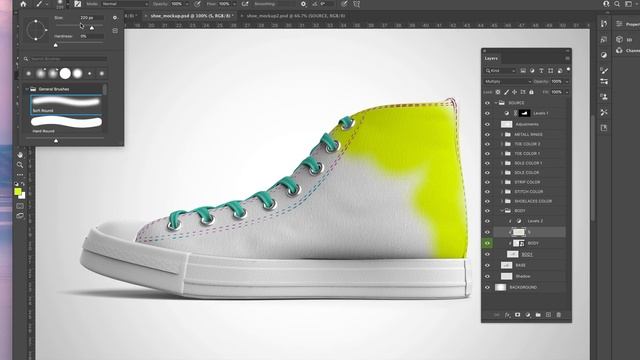Click the delete layer trash icon
The width and height of the screenshot is (640, 360).
pos(558,315)
